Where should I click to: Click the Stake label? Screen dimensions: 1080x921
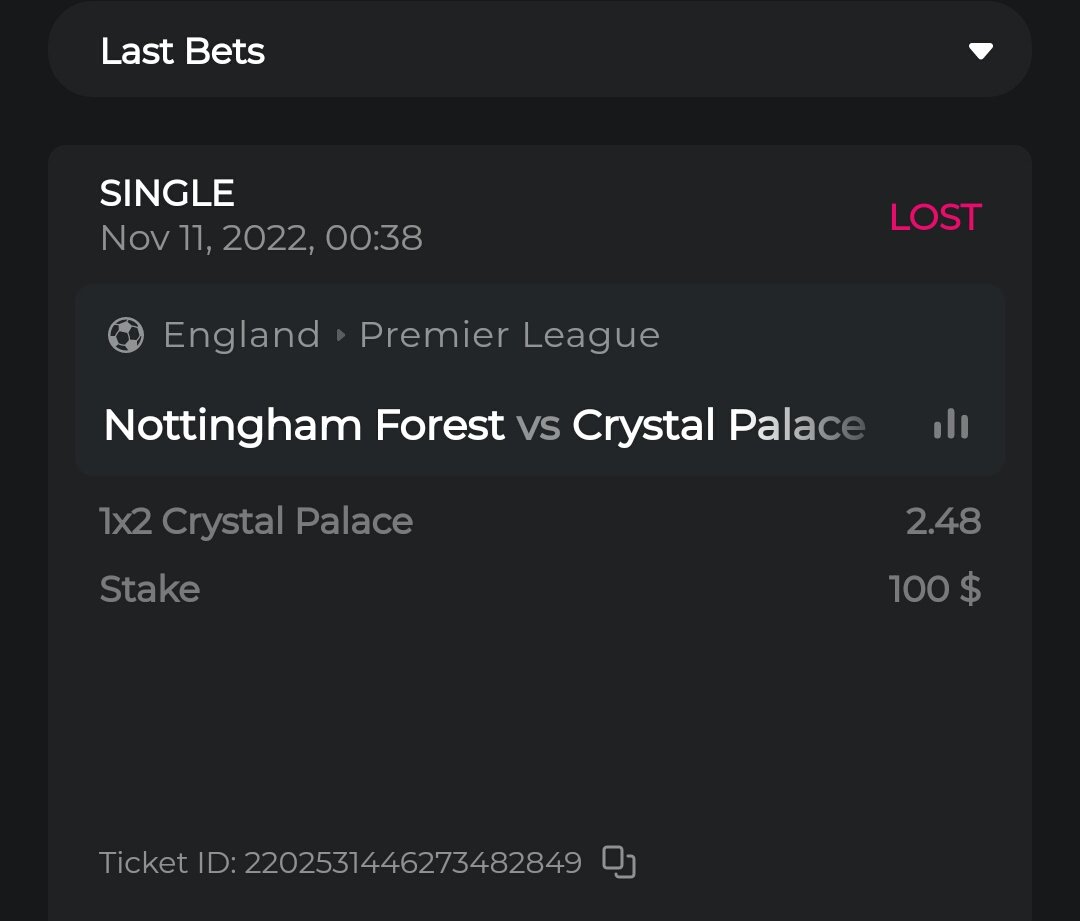[150, 589]
